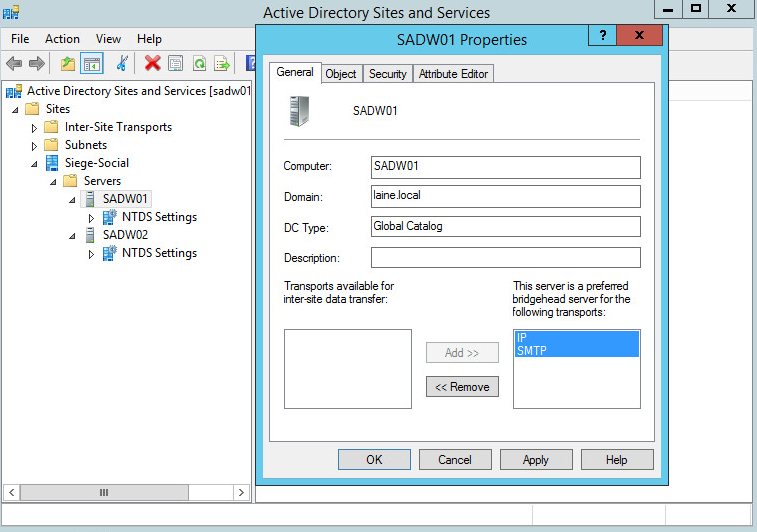Collapse the SADW01 server node
Viewport: 757px width, 532px height.
[x=72, y=200]
